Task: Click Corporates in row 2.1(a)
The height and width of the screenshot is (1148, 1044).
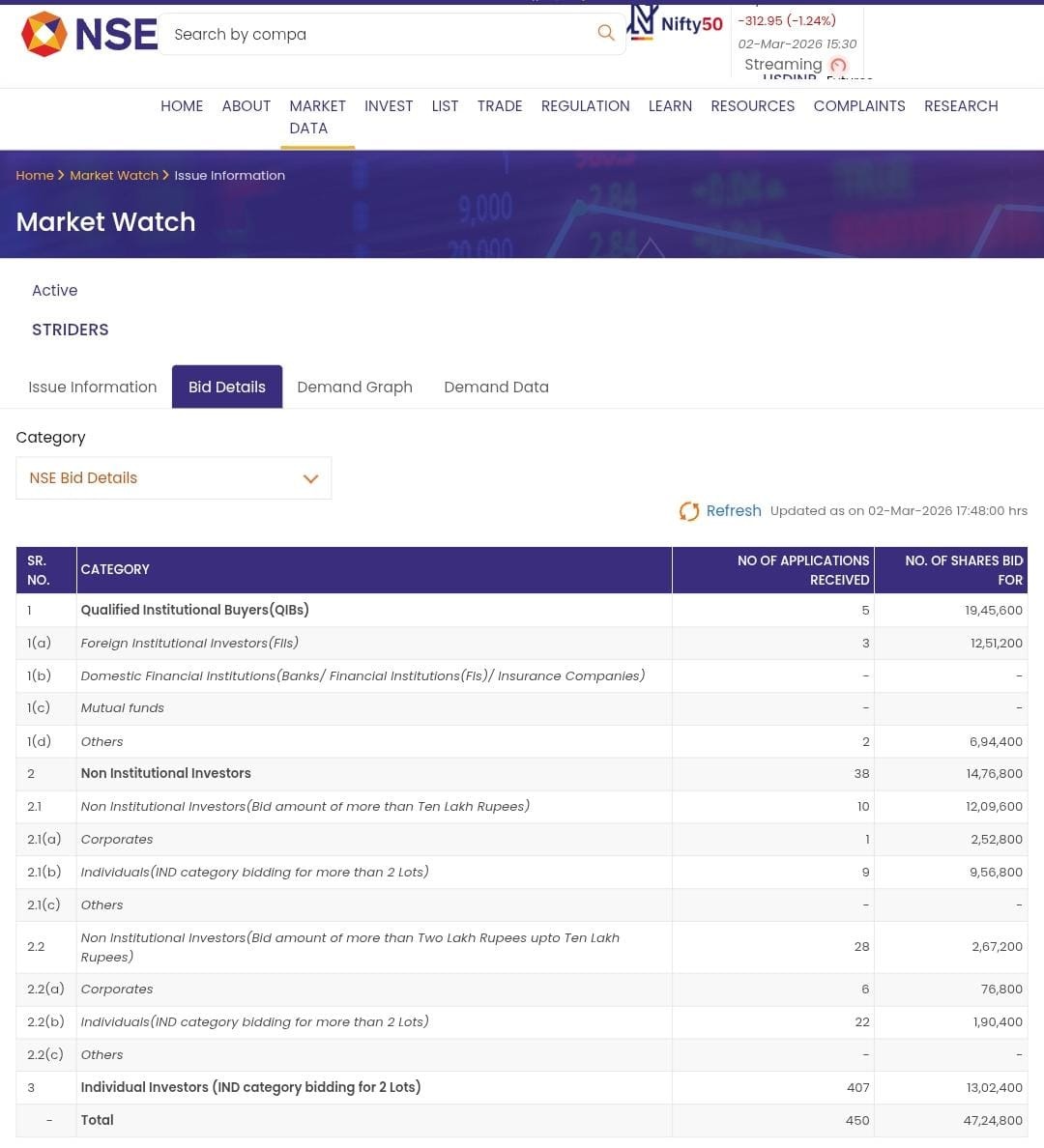Action: click(x=117, y=839)
